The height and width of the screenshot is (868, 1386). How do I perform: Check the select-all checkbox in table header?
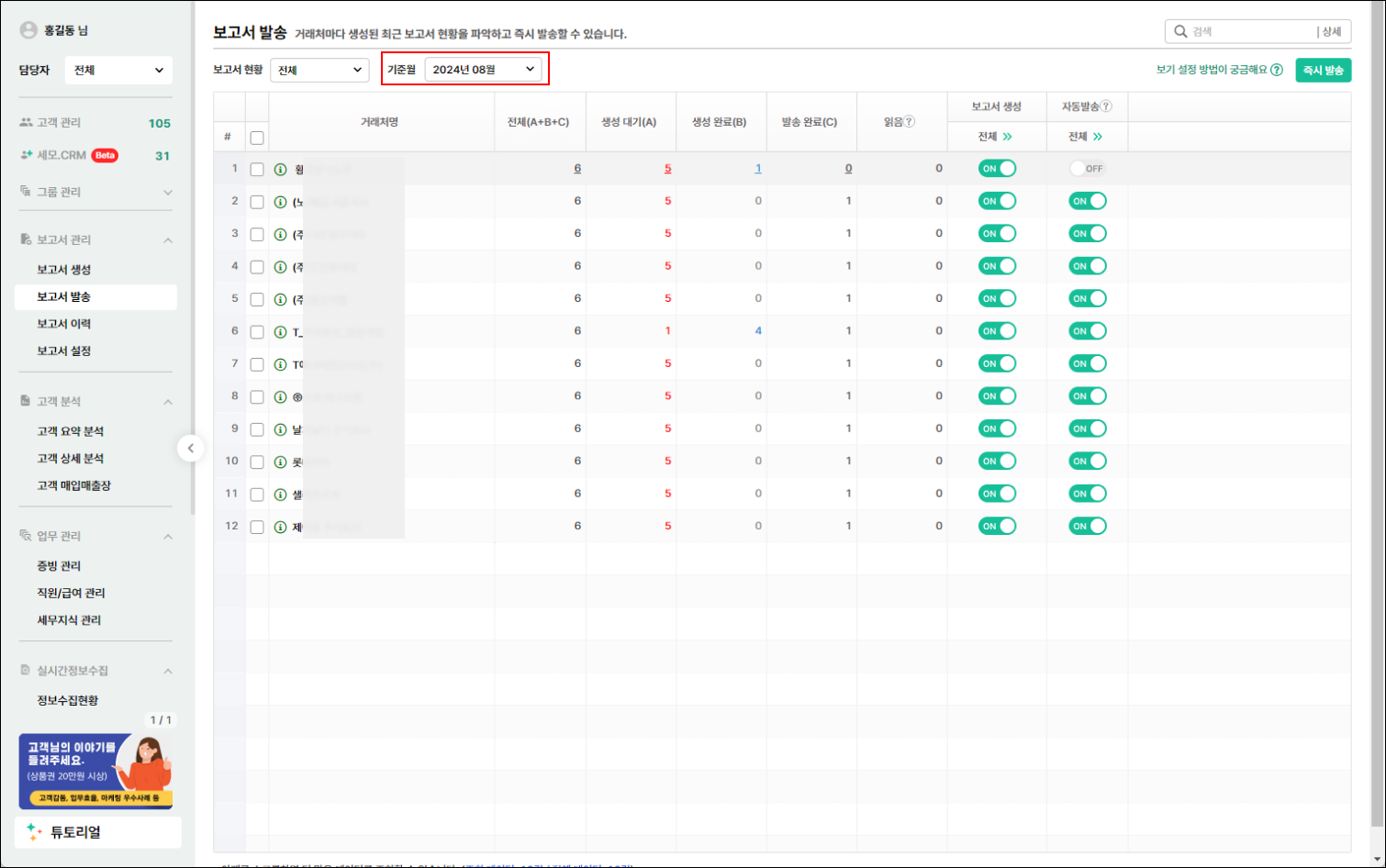point(257,138)
